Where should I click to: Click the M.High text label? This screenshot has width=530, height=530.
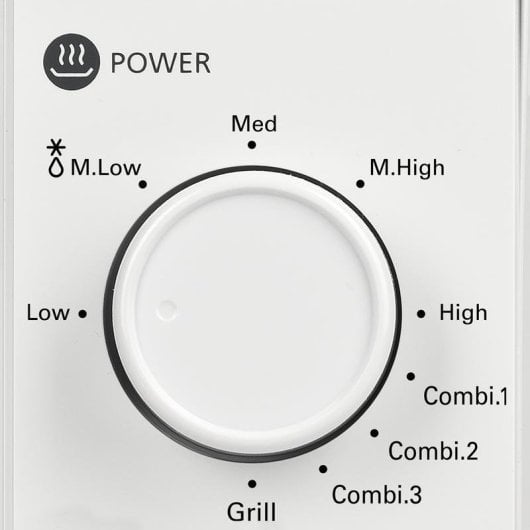[x=407, y=169]
